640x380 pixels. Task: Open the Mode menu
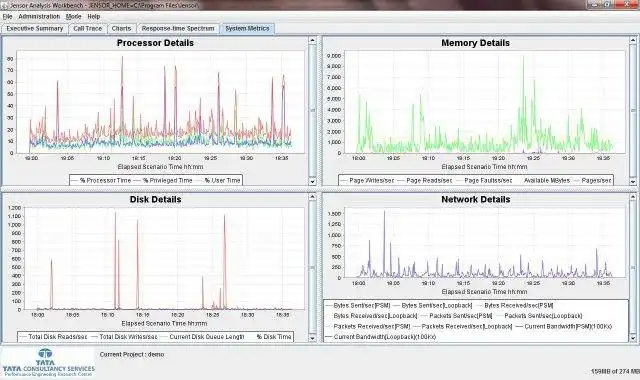(x=73, y=17)
